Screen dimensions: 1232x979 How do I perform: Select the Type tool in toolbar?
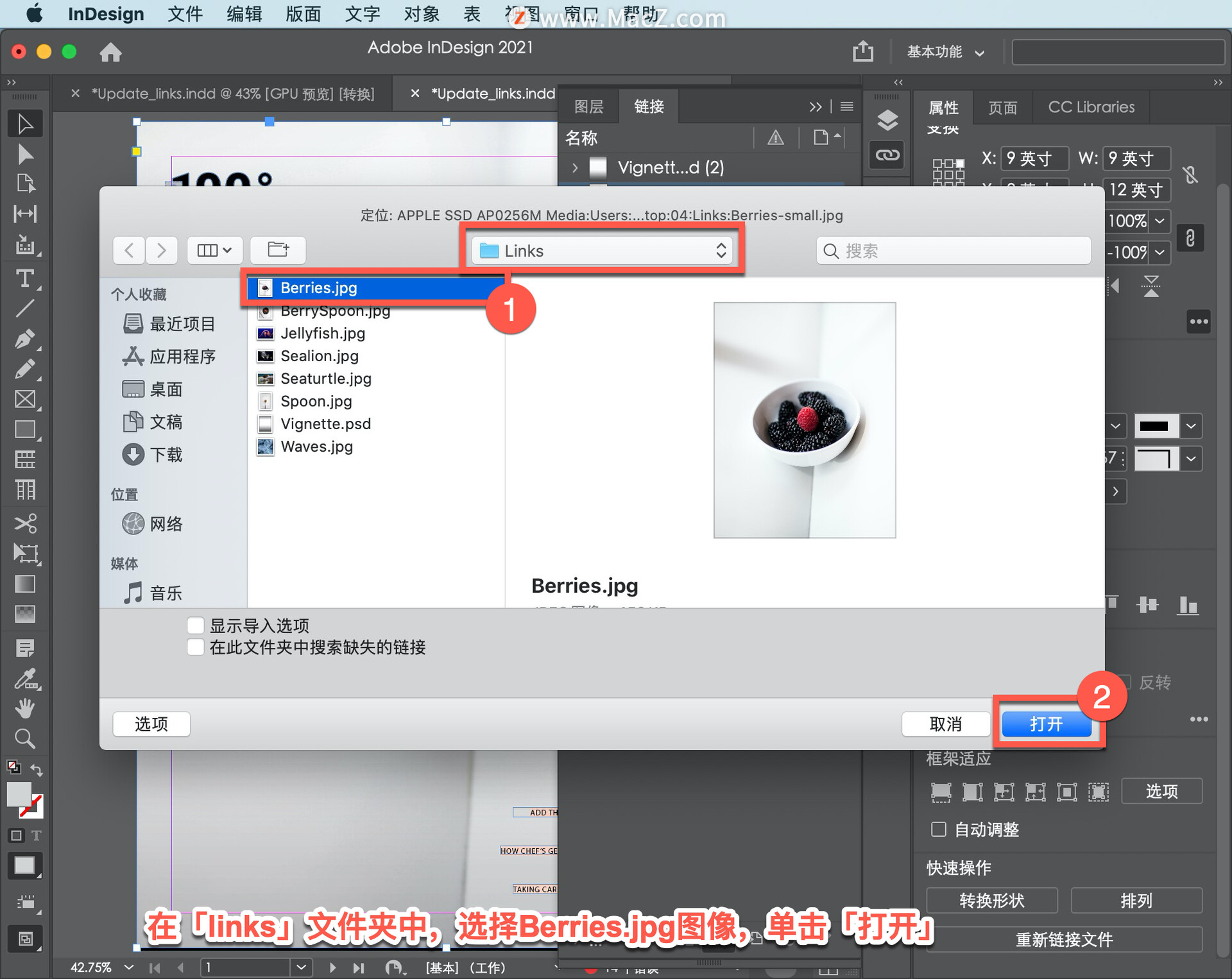tap(24, 278)
